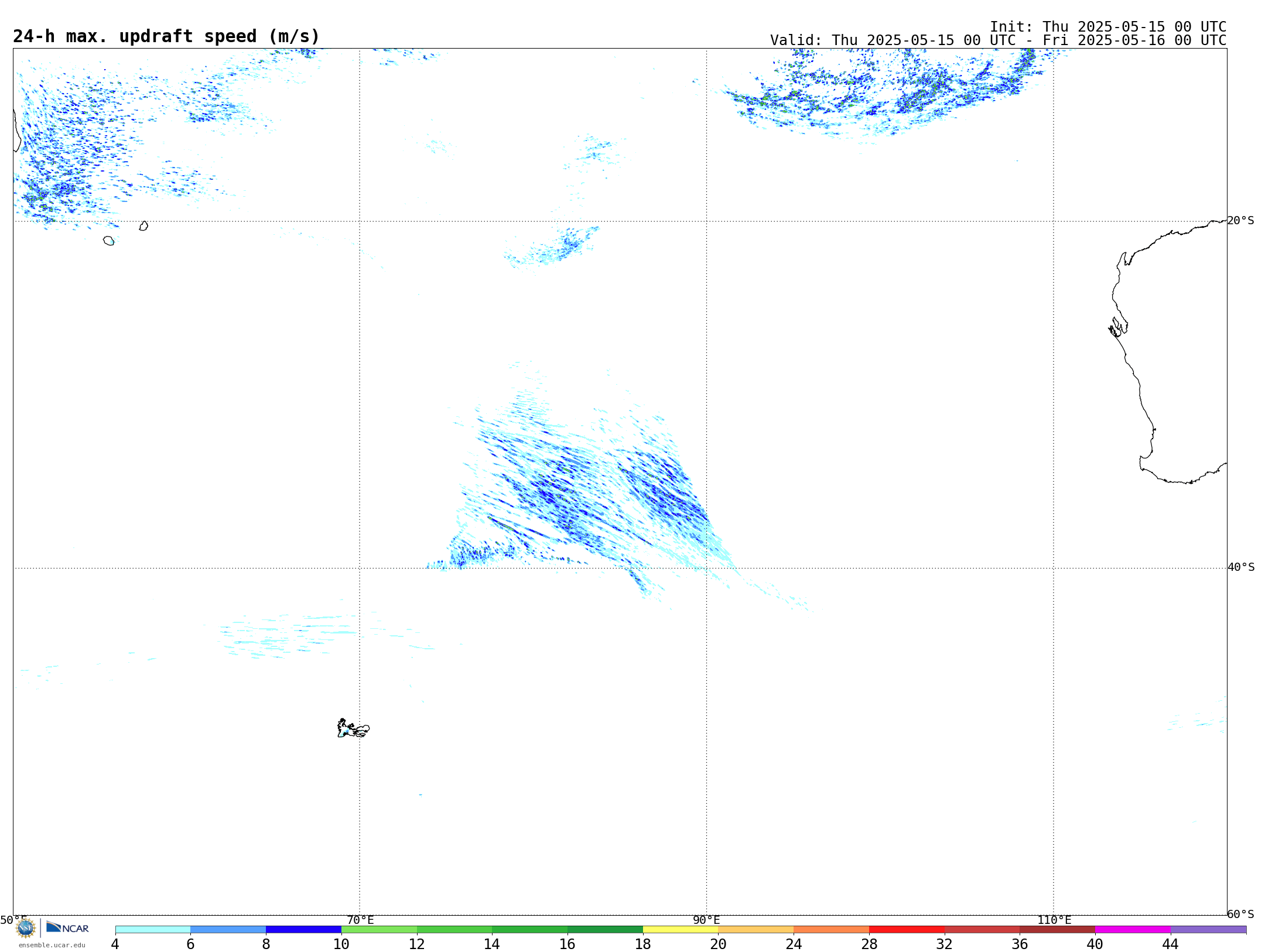Click the Kerguelen Islands outline near 70°E
The image size is (1265, 952).
[353, 728]
